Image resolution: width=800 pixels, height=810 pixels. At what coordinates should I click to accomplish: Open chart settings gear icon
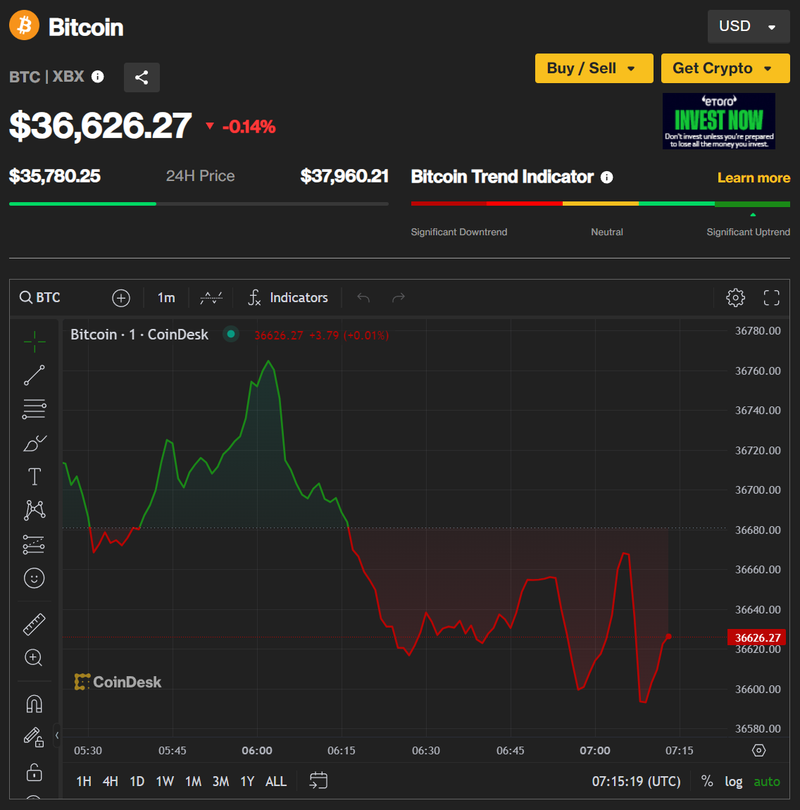pyautogui.click(x=735, y=297)
